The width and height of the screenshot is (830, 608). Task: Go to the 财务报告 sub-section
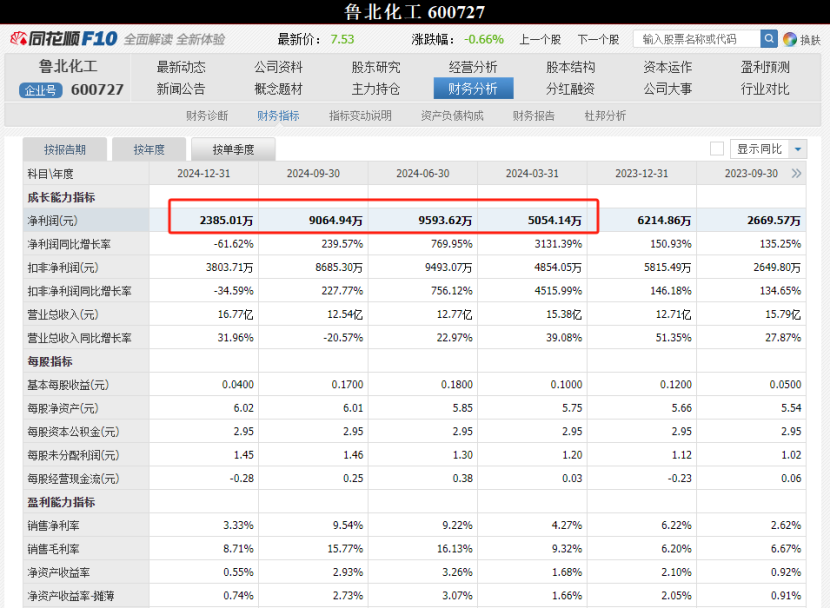coord(534,116)
